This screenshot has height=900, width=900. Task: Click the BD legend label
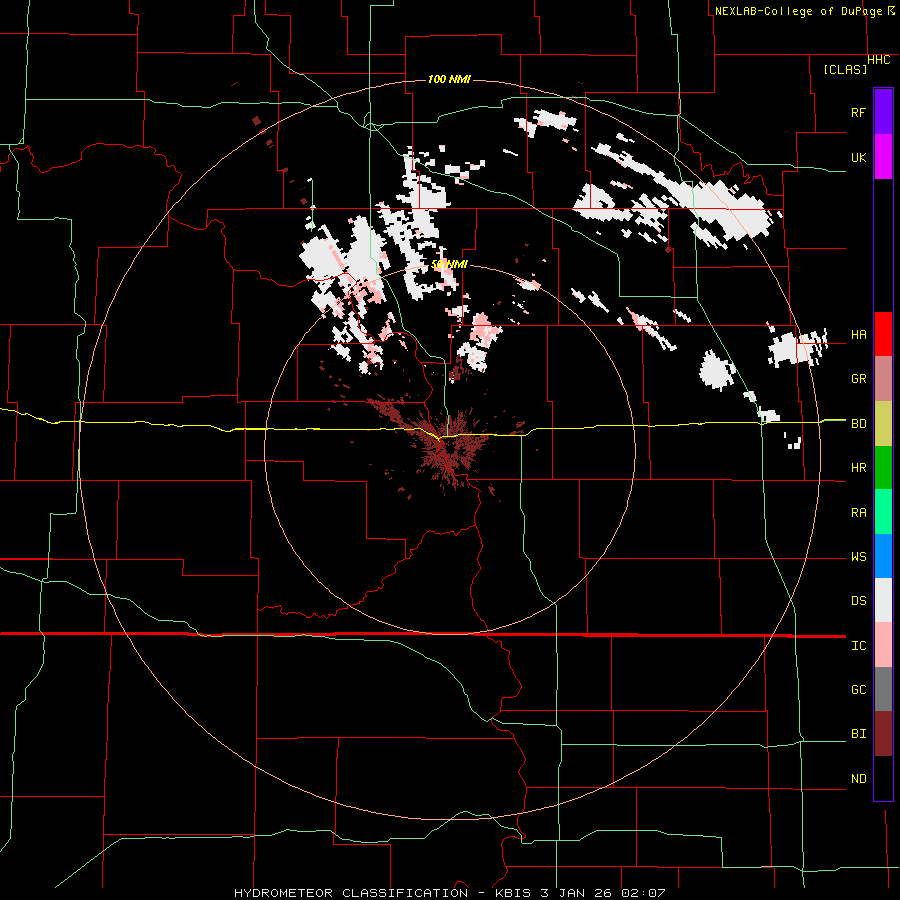(859, 424)
